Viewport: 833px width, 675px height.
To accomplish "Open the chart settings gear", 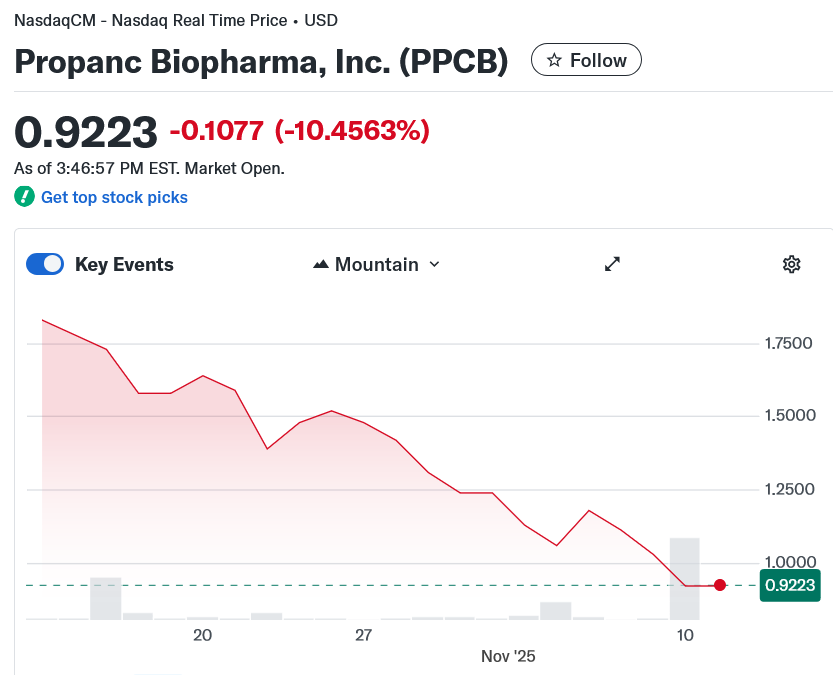I will click(791, 264).
